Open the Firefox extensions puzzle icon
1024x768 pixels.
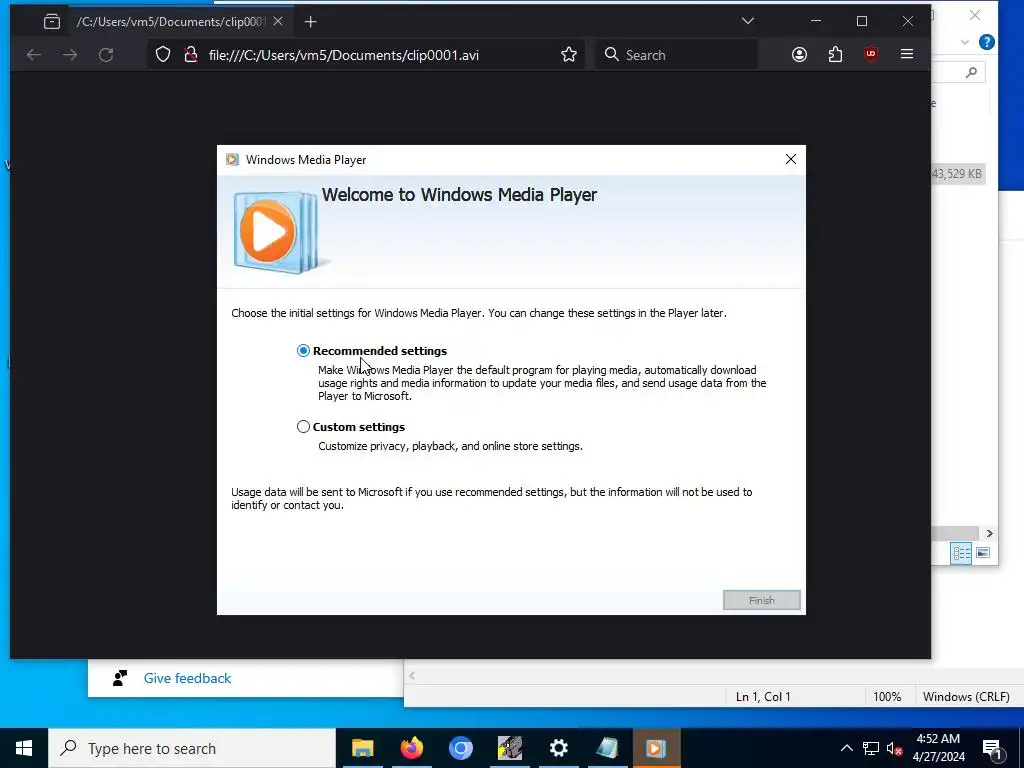click(x=835, y=55)
